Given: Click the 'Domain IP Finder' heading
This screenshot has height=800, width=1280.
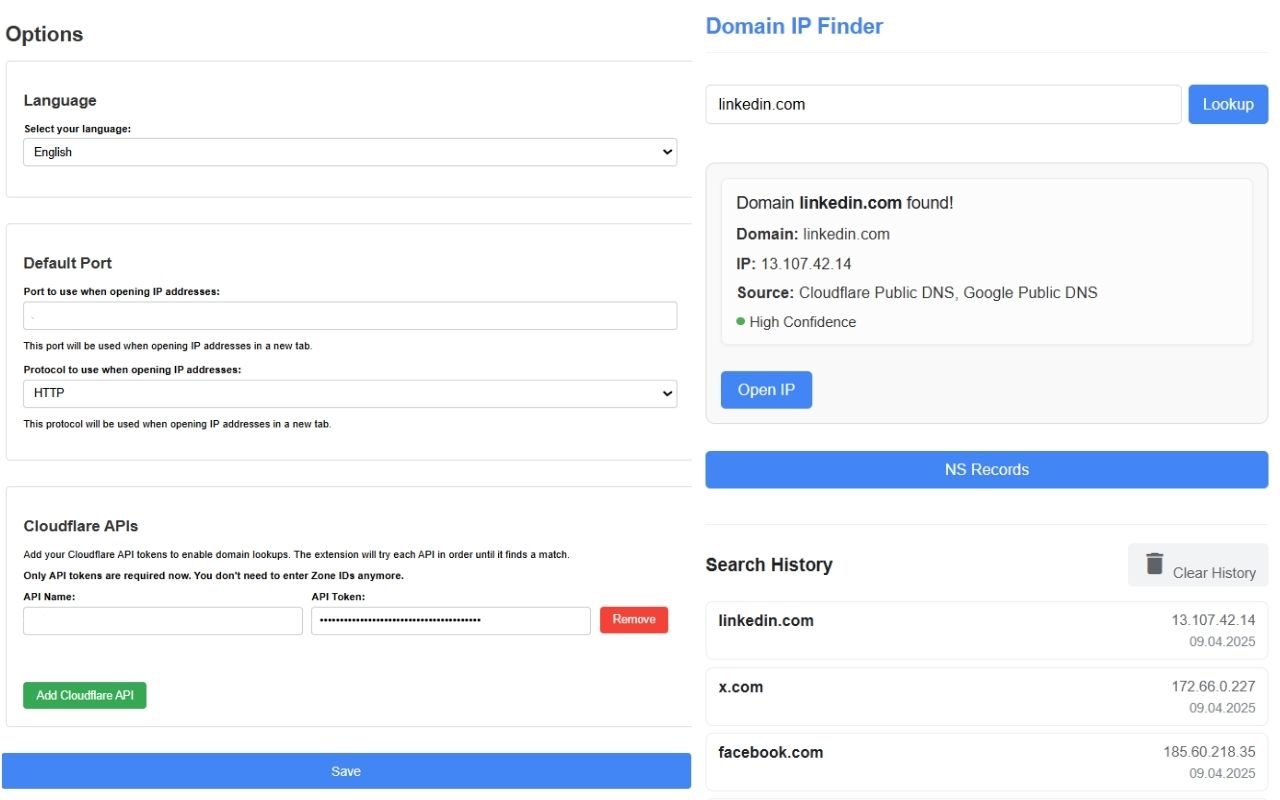Looking at the screenshot, I should click(794, 26).
